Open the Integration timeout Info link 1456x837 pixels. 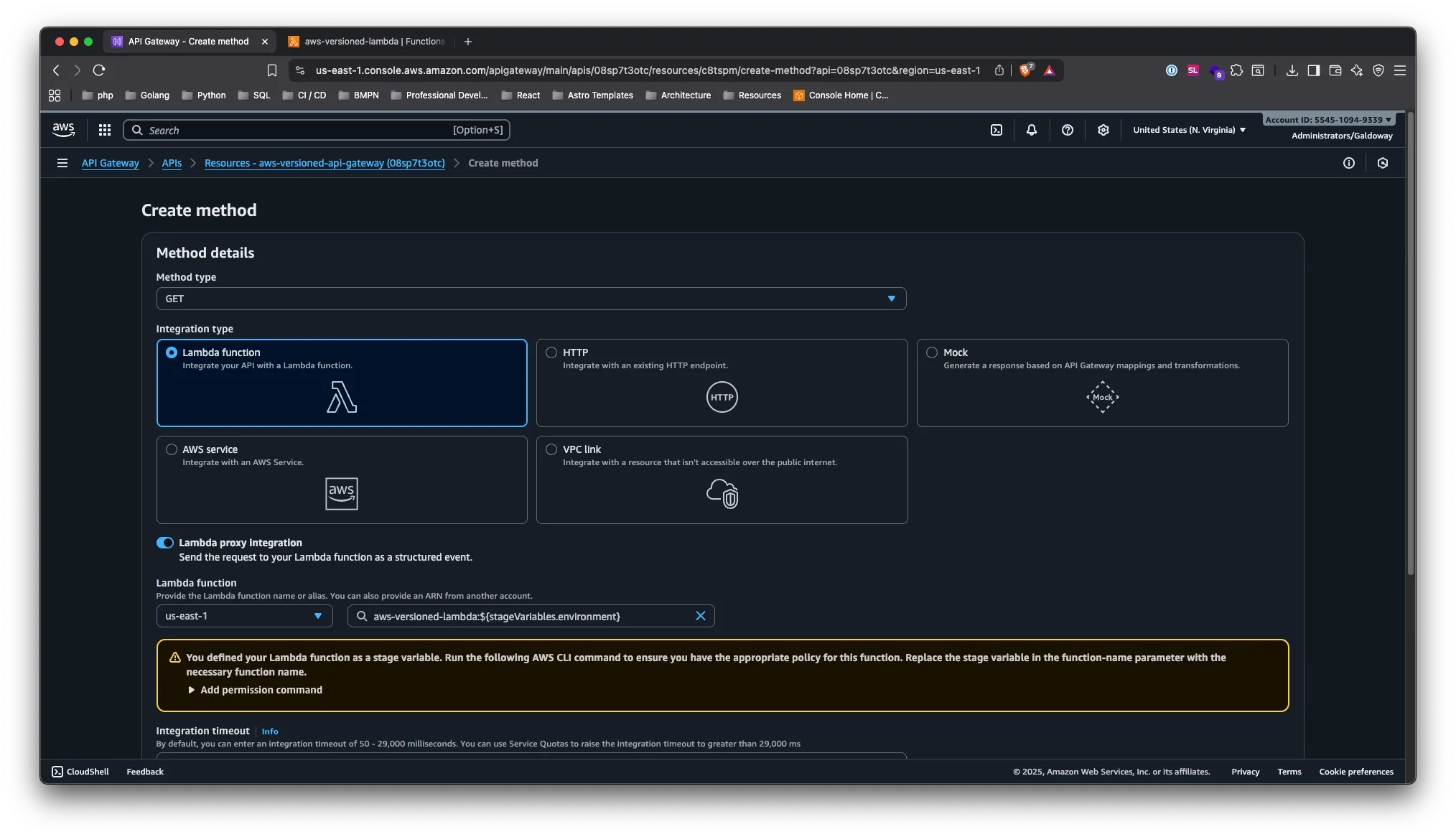(x=270, y=731)
